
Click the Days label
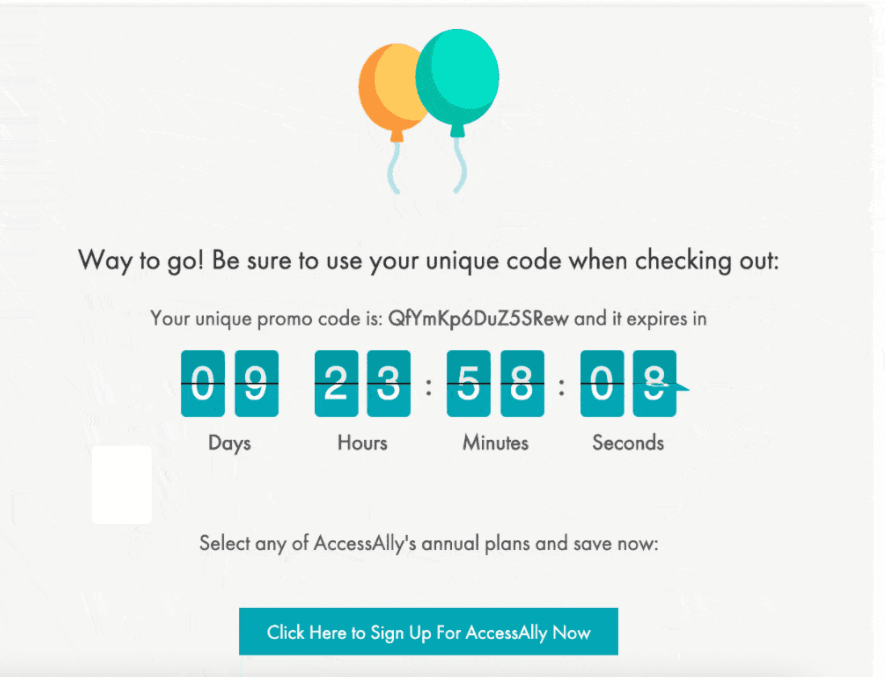(229, 442)
